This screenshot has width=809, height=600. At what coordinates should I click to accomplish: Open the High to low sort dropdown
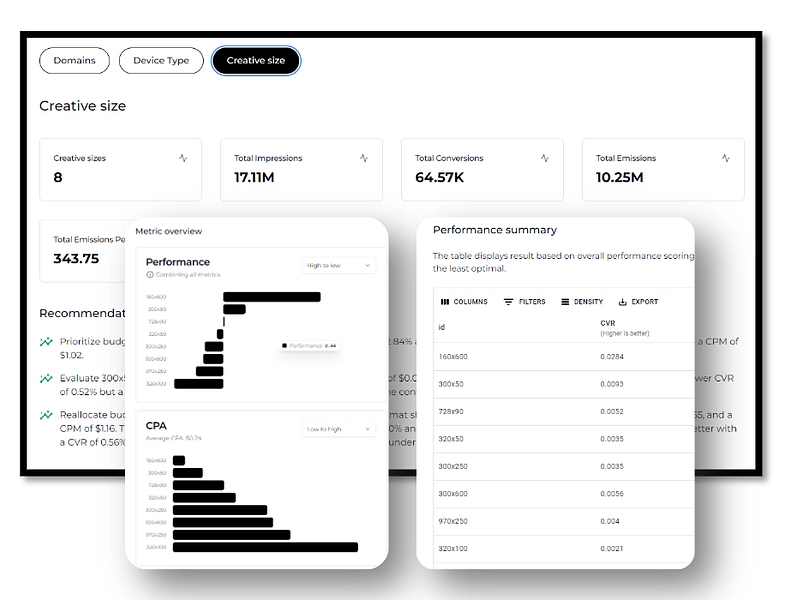pos(338,265)
